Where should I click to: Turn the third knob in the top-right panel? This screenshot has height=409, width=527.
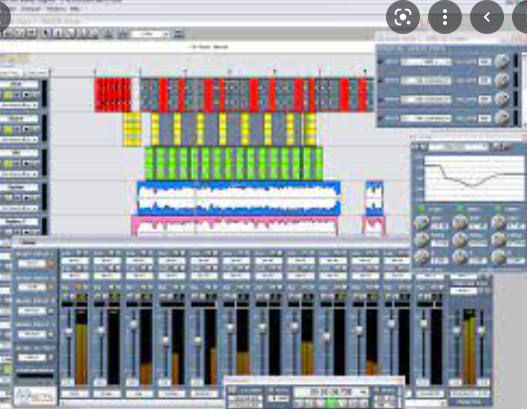pos(502,99)
